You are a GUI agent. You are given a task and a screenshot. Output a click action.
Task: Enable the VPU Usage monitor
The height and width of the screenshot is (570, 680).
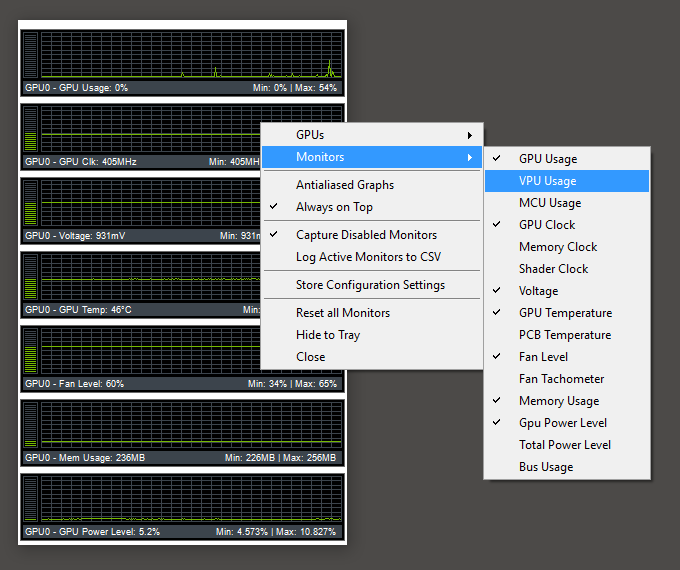[547, 181]
